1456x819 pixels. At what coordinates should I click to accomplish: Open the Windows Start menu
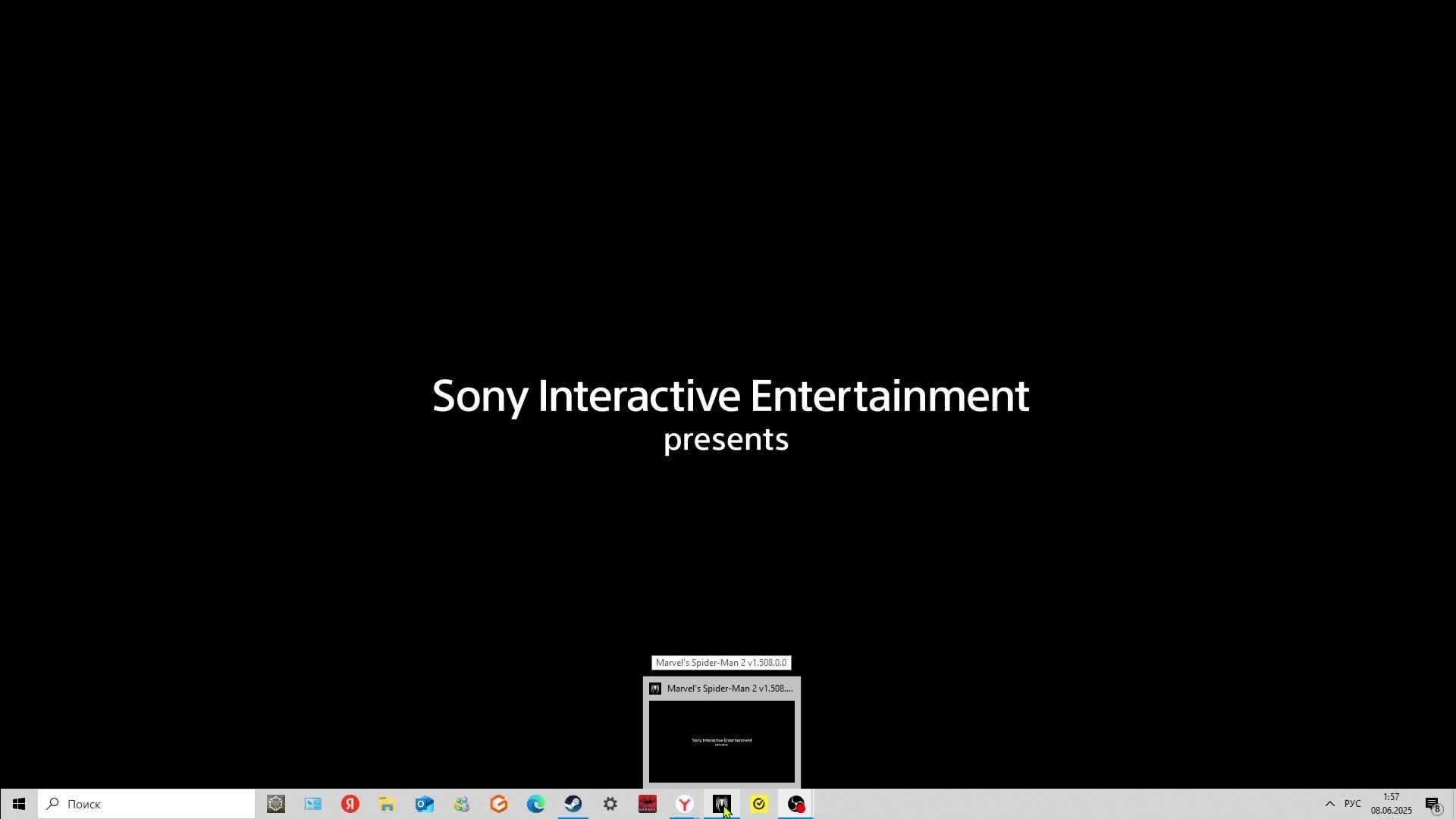pos(18,804)
